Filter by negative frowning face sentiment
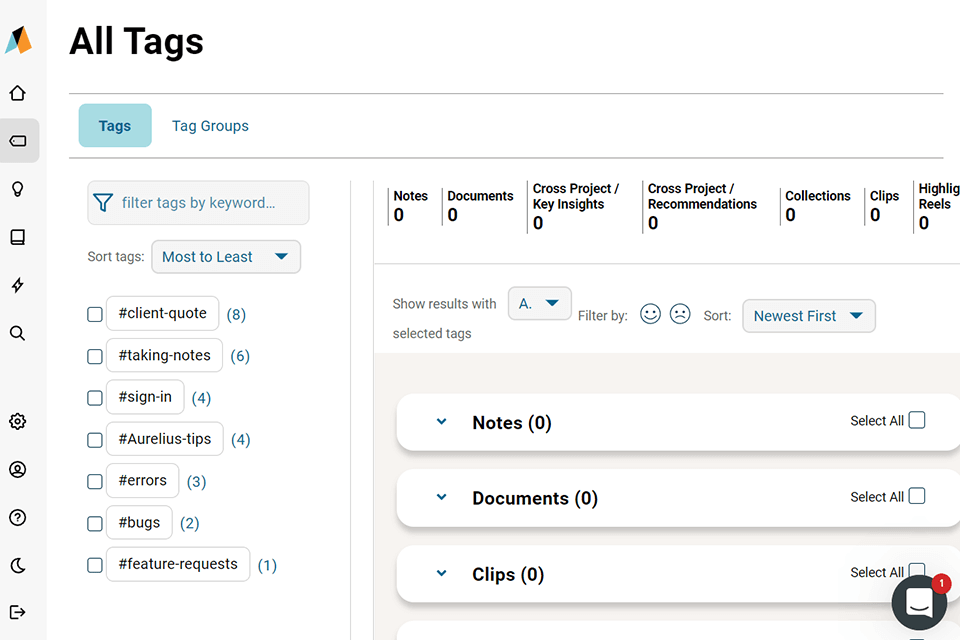Screen dimensions: 960x640 pos(680,314)
